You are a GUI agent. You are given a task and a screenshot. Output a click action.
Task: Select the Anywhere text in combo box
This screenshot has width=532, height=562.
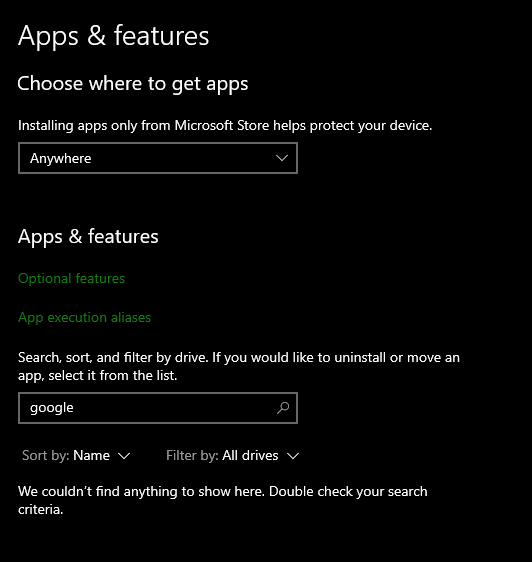click(61, 158)
